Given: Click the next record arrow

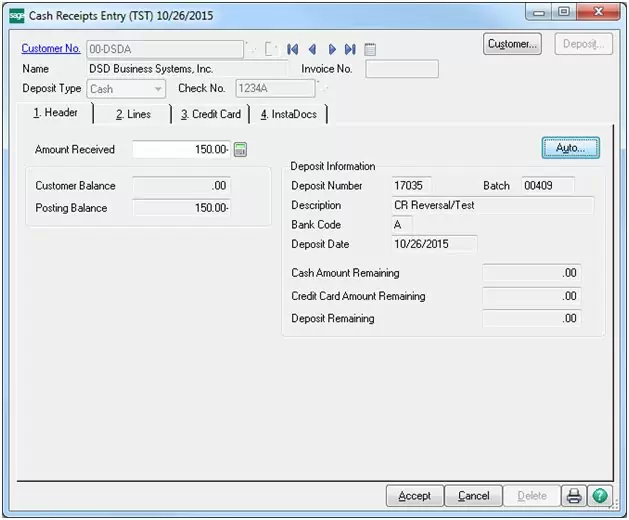Looking at the screenshot, I should click(332, 48).
